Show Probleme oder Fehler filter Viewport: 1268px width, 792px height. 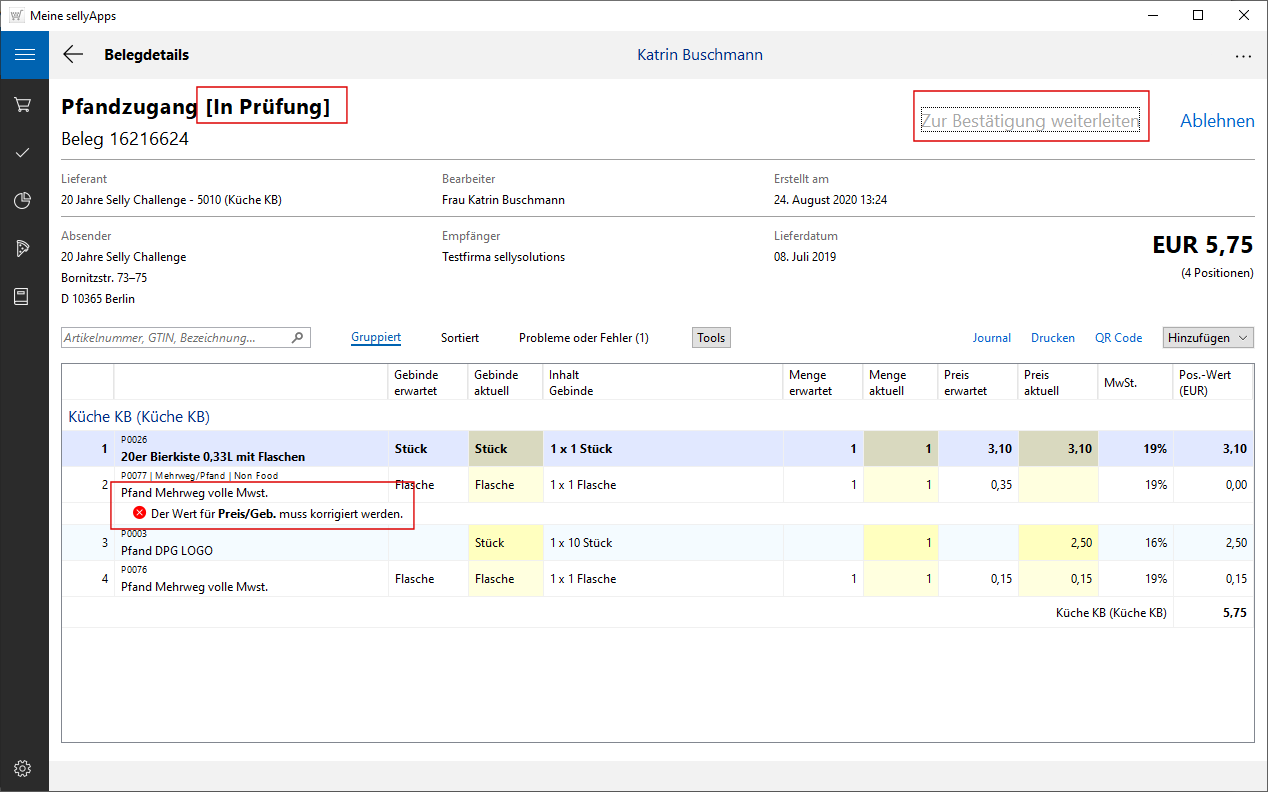click(583, 338)
